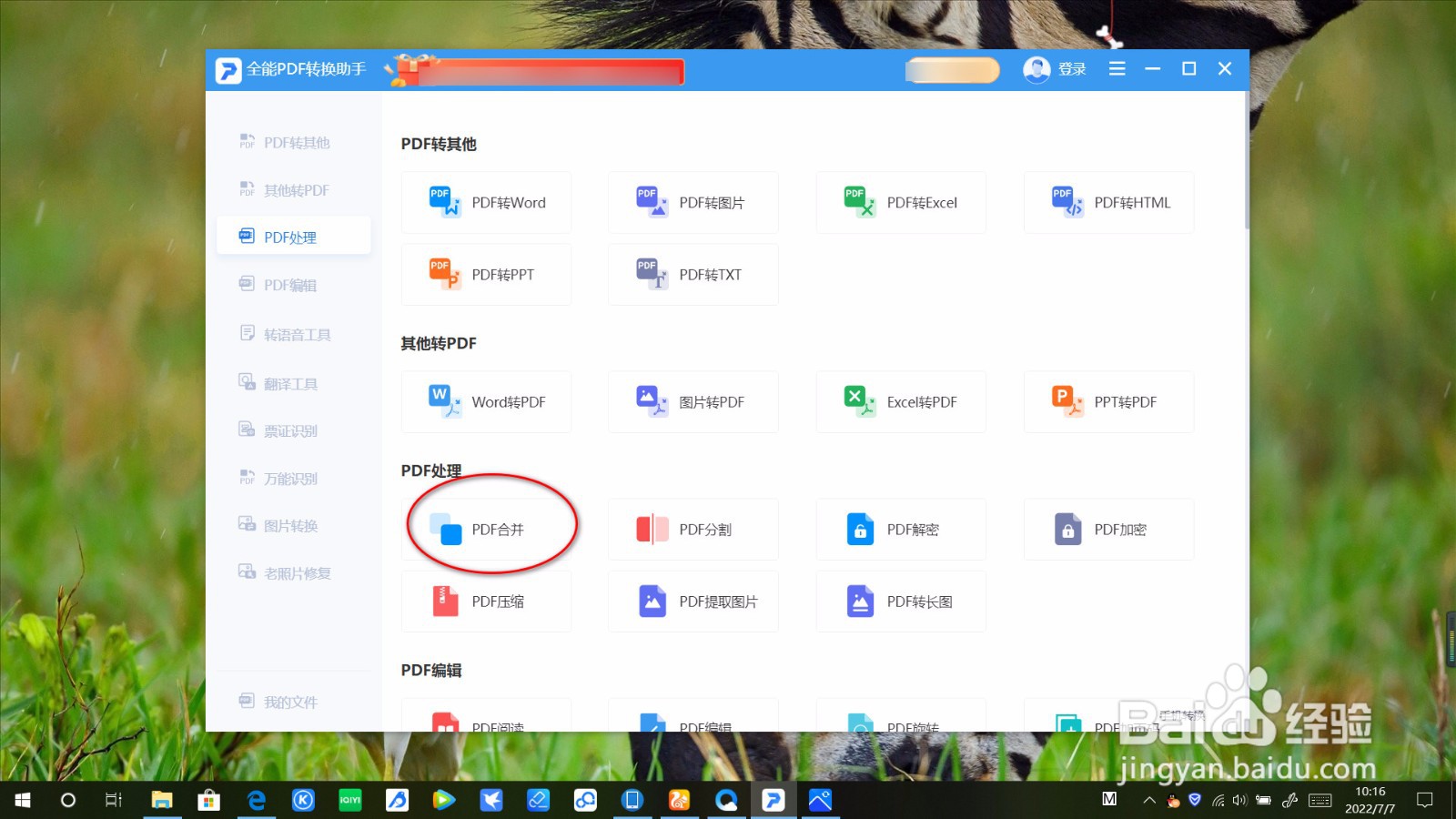This screenshot has width=1456, height=819.
Task: Open the Excel转PDF tool
Action: 901,401
